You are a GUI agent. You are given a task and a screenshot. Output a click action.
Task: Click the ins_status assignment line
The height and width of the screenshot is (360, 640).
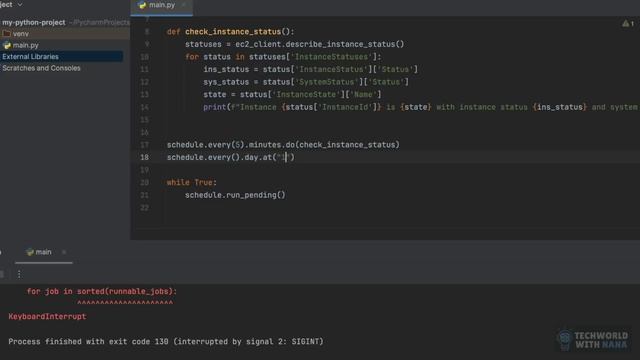click(311, 69)
